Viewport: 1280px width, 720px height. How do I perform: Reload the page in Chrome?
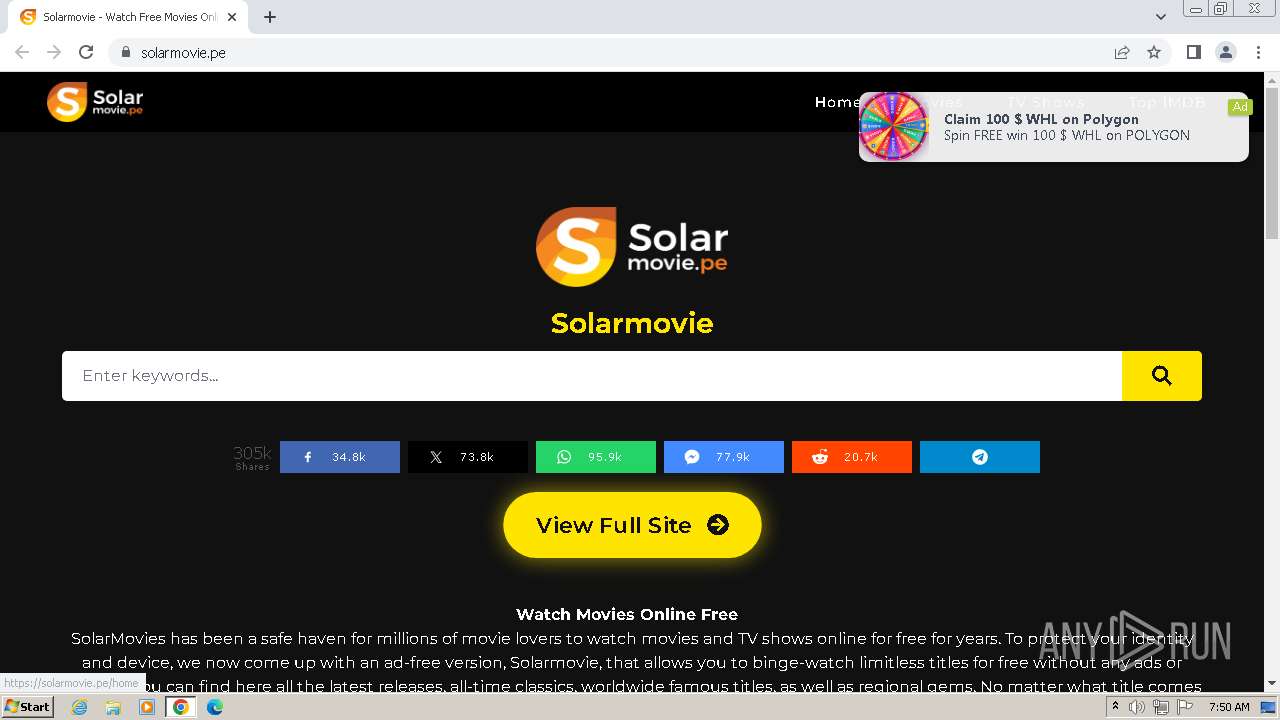tap(86, 52)
